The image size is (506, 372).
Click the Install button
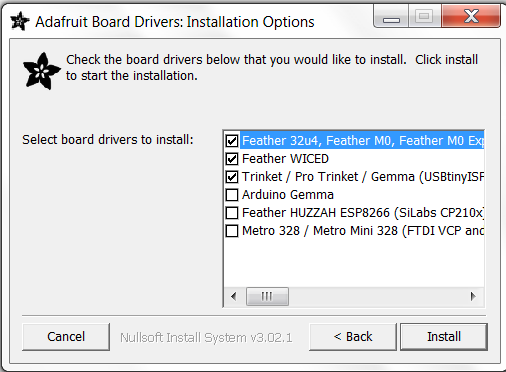point(444,337)
